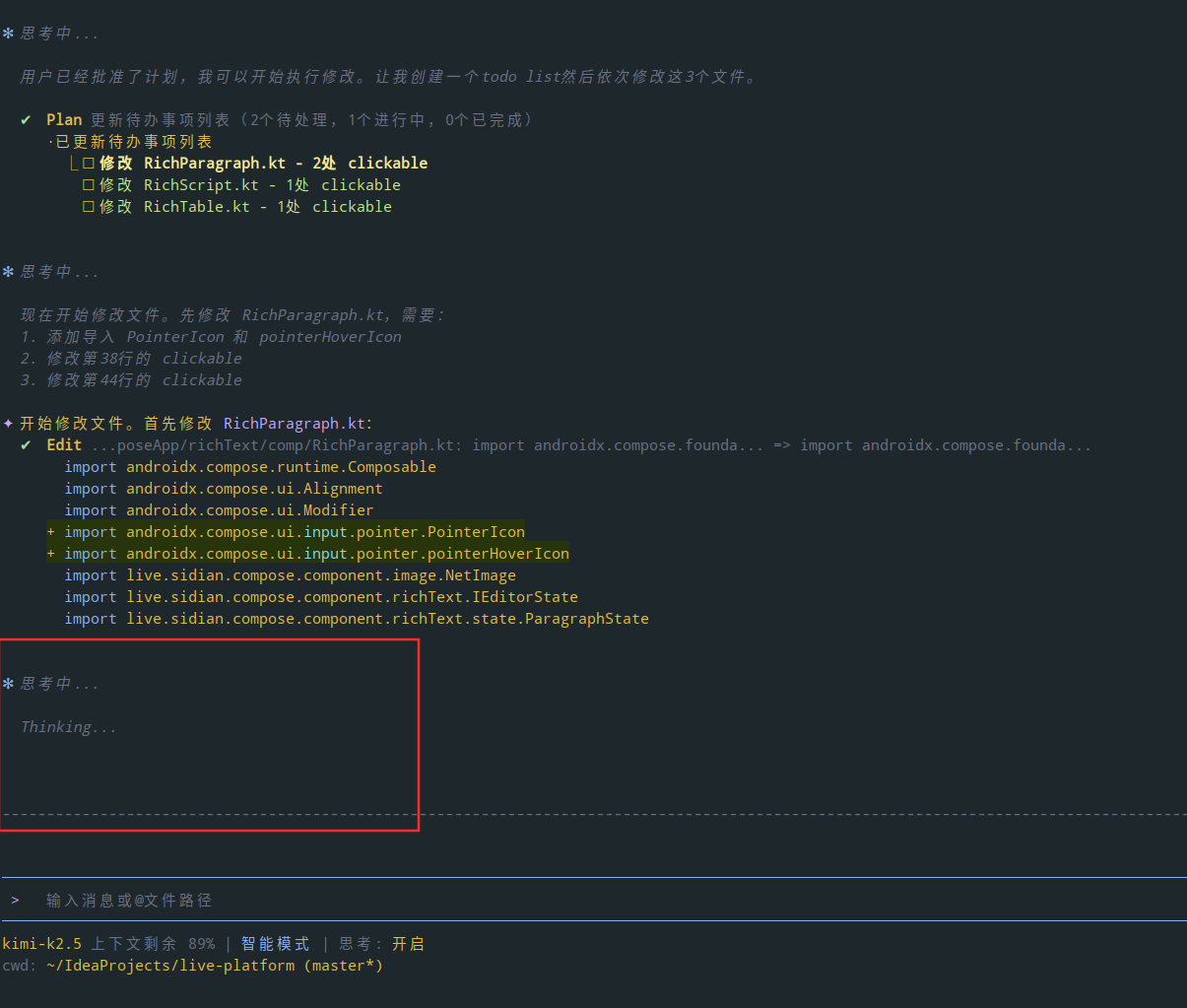Expand the Edit tool call diff

click(64, 445)
